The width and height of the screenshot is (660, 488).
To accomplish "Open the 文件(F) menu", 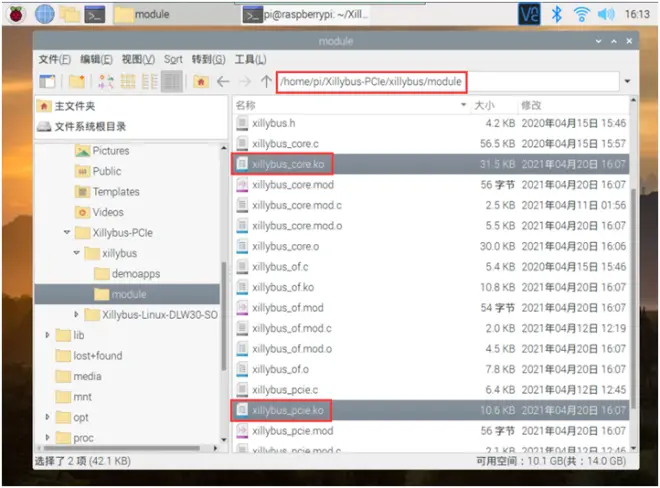I will pyautogui.click(x=55, y=59).
